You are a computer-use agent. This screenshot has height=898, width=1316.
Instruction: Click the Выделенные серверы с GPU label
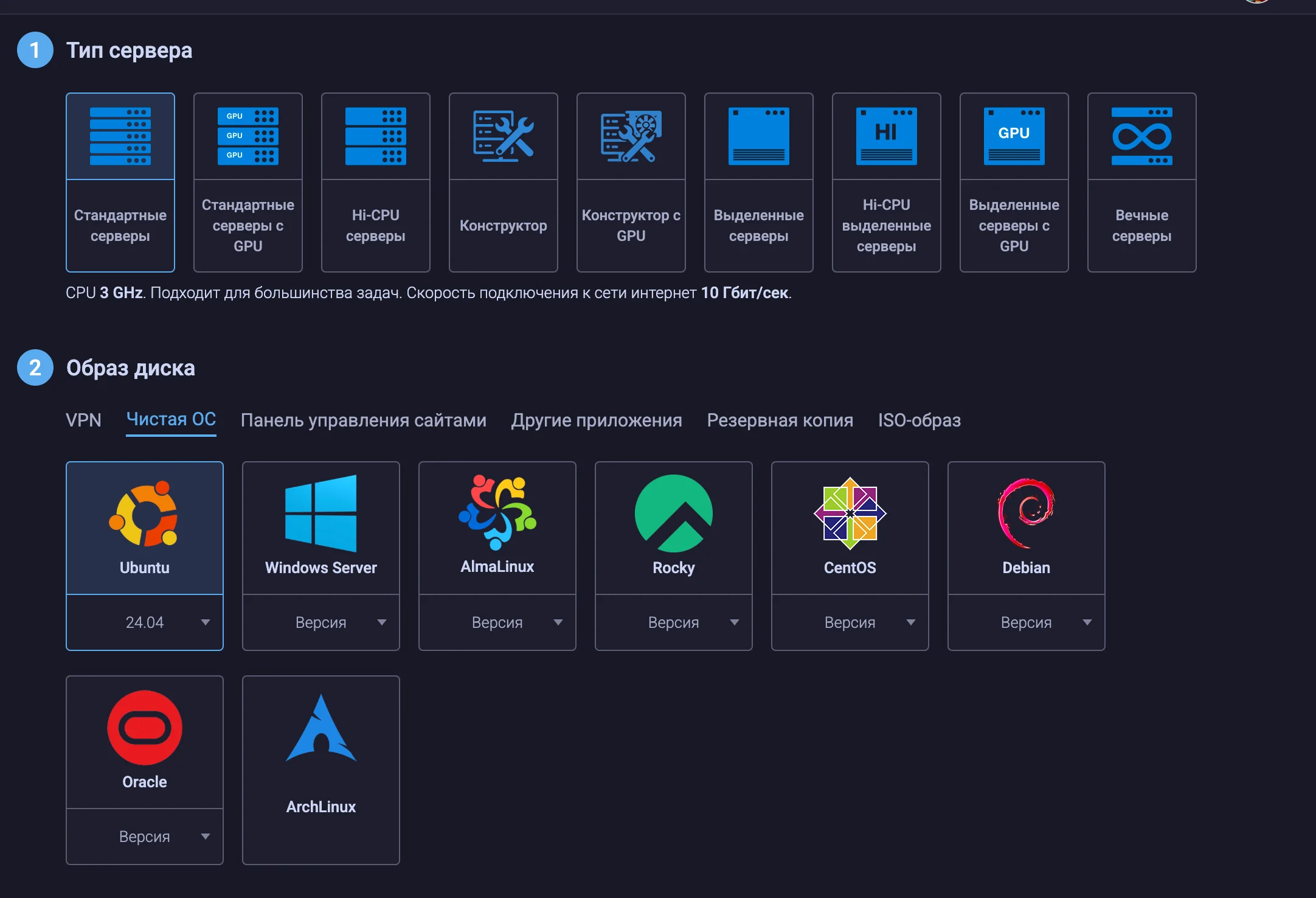coord(1014,226)
